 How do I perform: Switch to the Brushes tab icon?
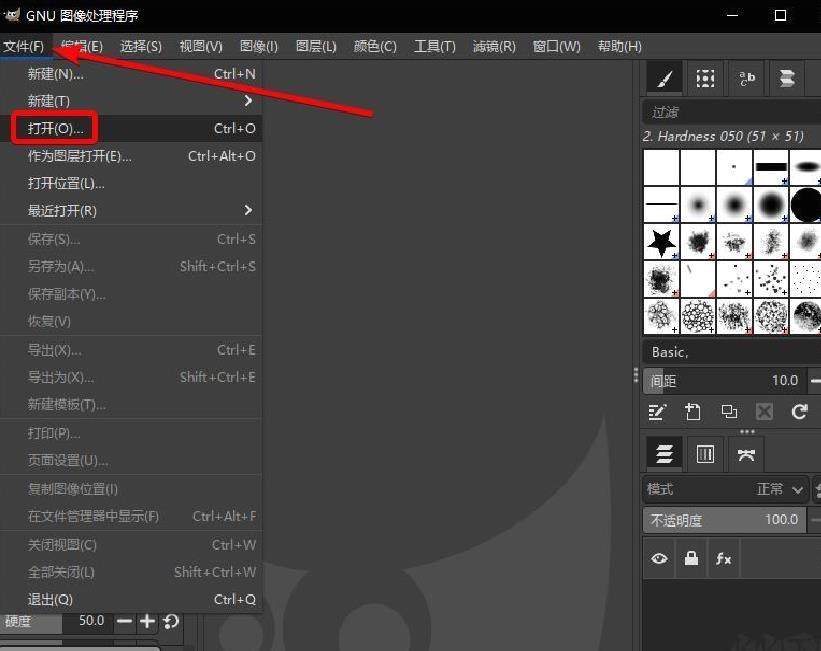[664, 79]
